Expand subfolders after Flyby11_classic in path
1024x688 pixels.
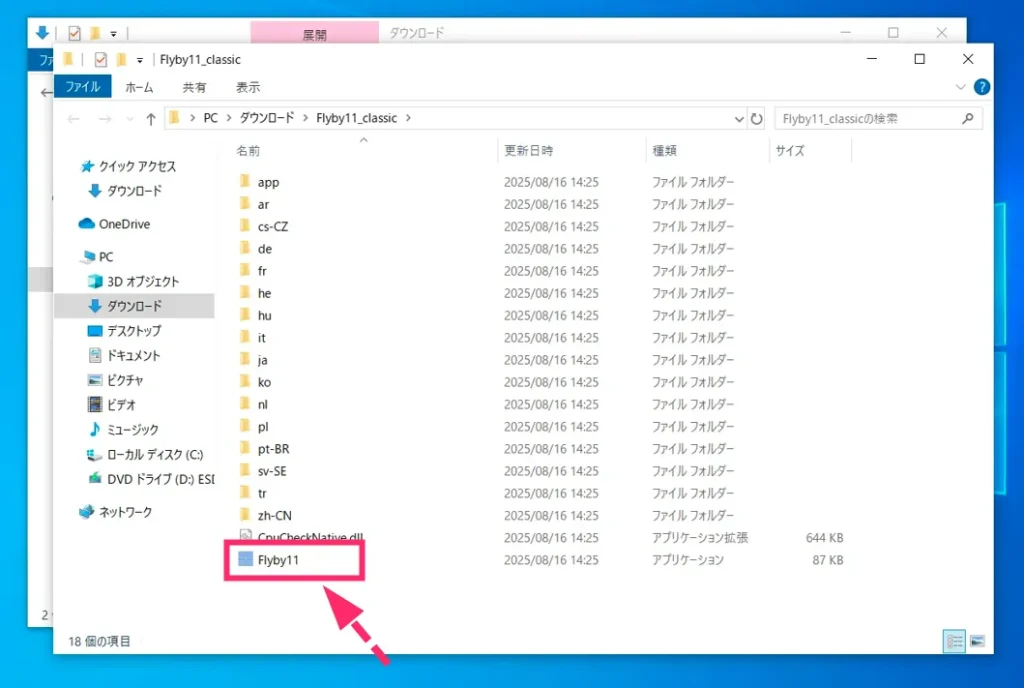pyautogui.click(x=408, y=118)
